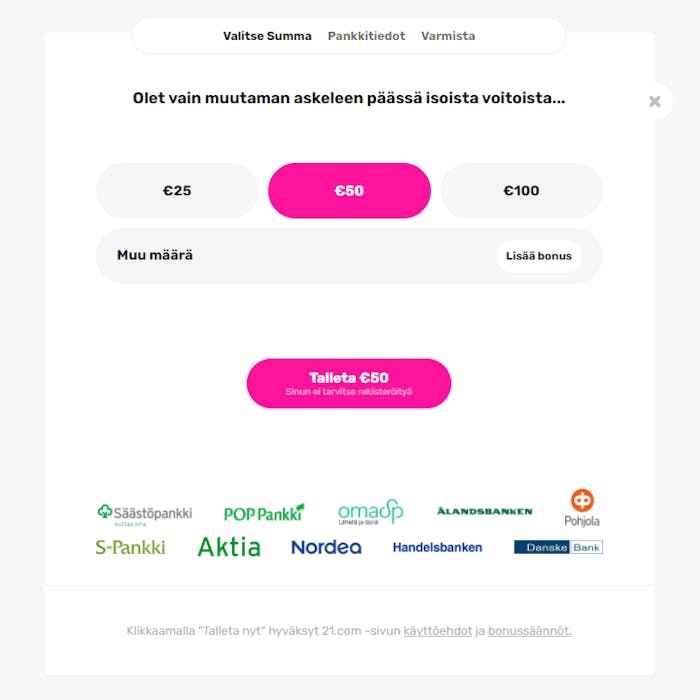
Task: Select the €50 deposit amount
Action: tap(349, 191)
